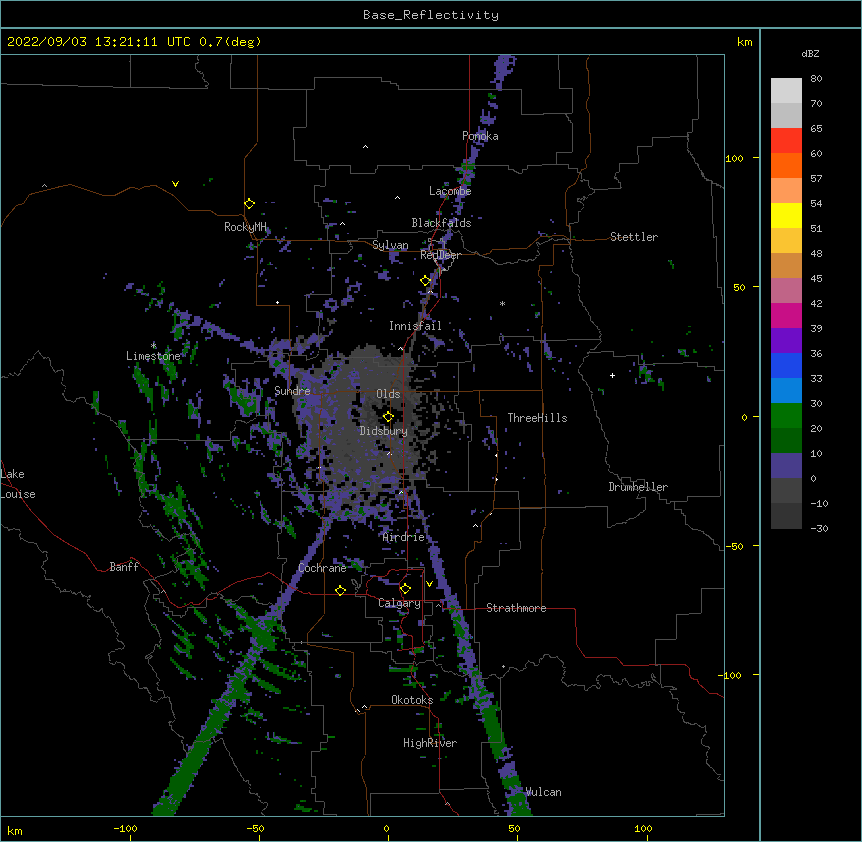
Task: Click the HighRiver label
Action: point(430,743)
